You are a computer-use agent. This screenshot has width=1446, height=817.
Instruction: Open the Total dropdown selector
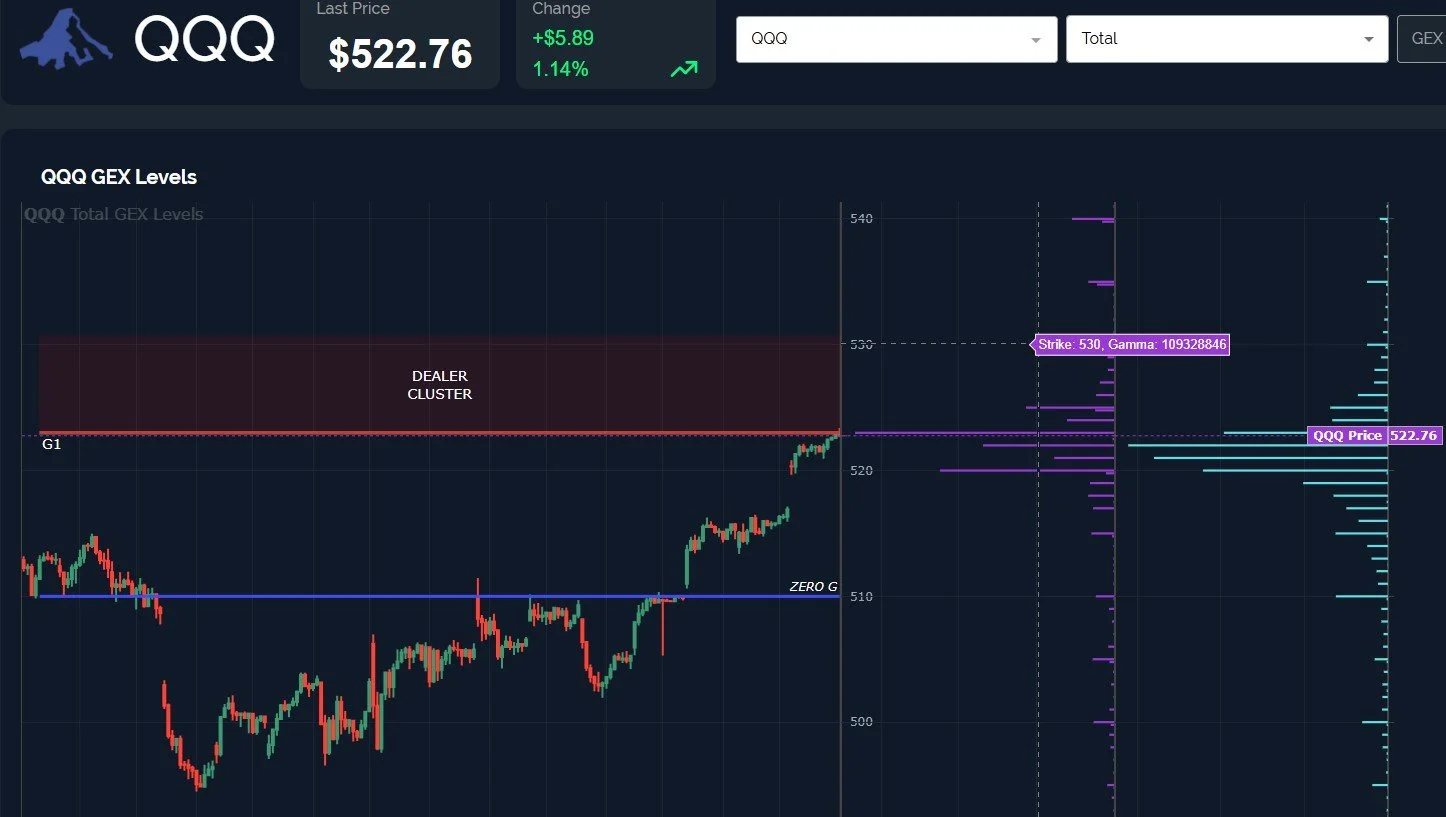[1227, 39]
